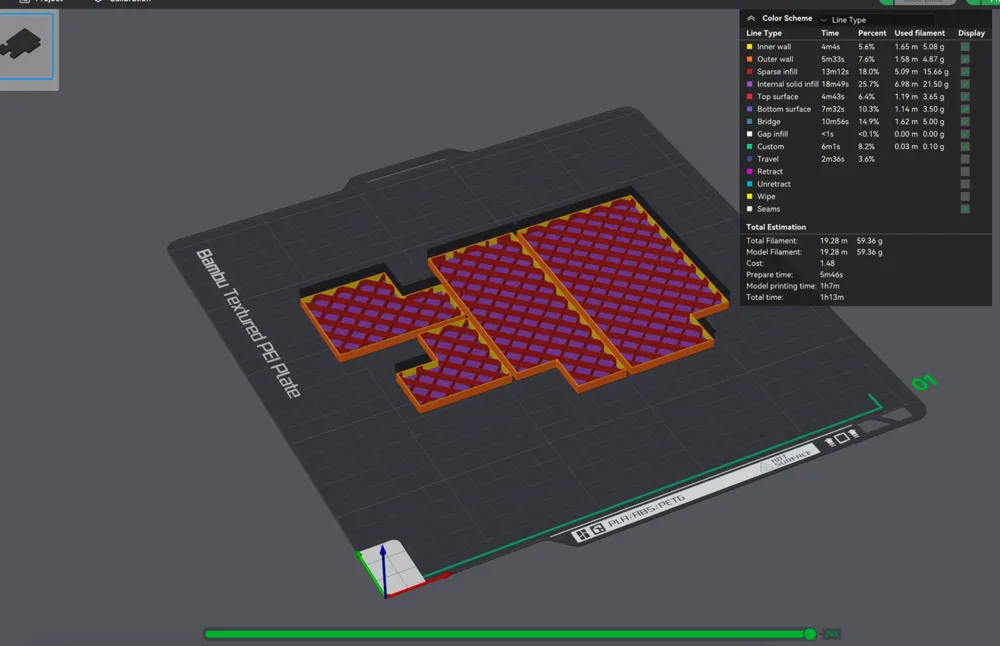This screenshot has height=646, width=1000.
Task: Select plate 1 thumbnail in the plate list
Action: [27, 45]
